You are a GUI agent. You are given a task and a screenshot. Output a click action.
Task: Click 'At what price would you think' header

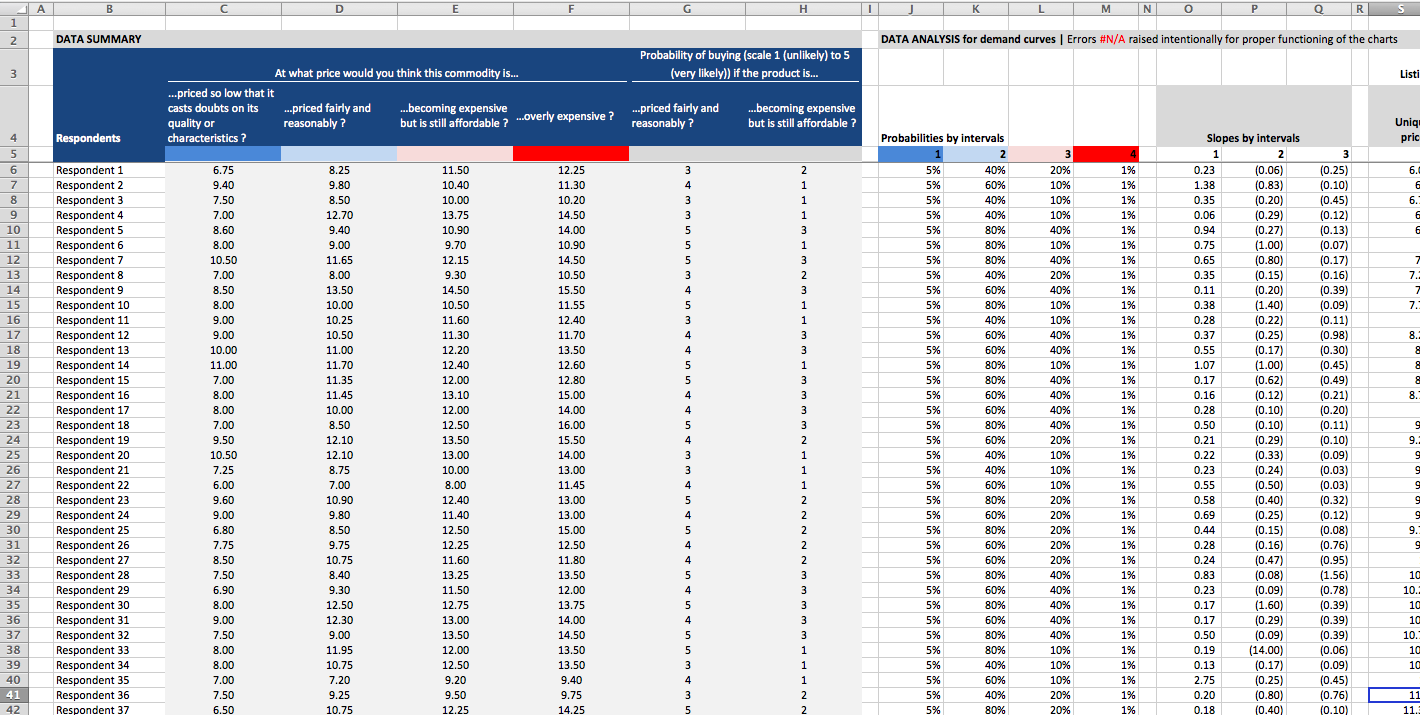pos(396,73)
